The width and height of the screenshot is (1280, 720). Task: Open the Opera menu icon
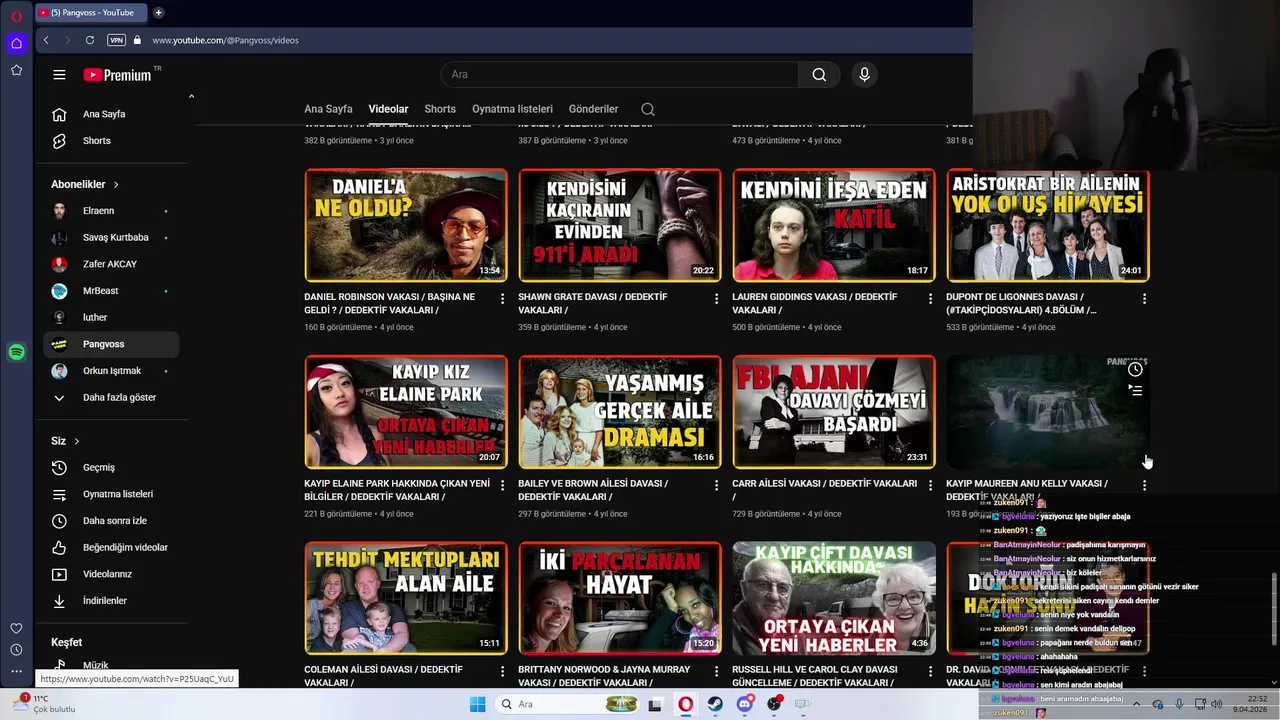[x=16, y=16]
